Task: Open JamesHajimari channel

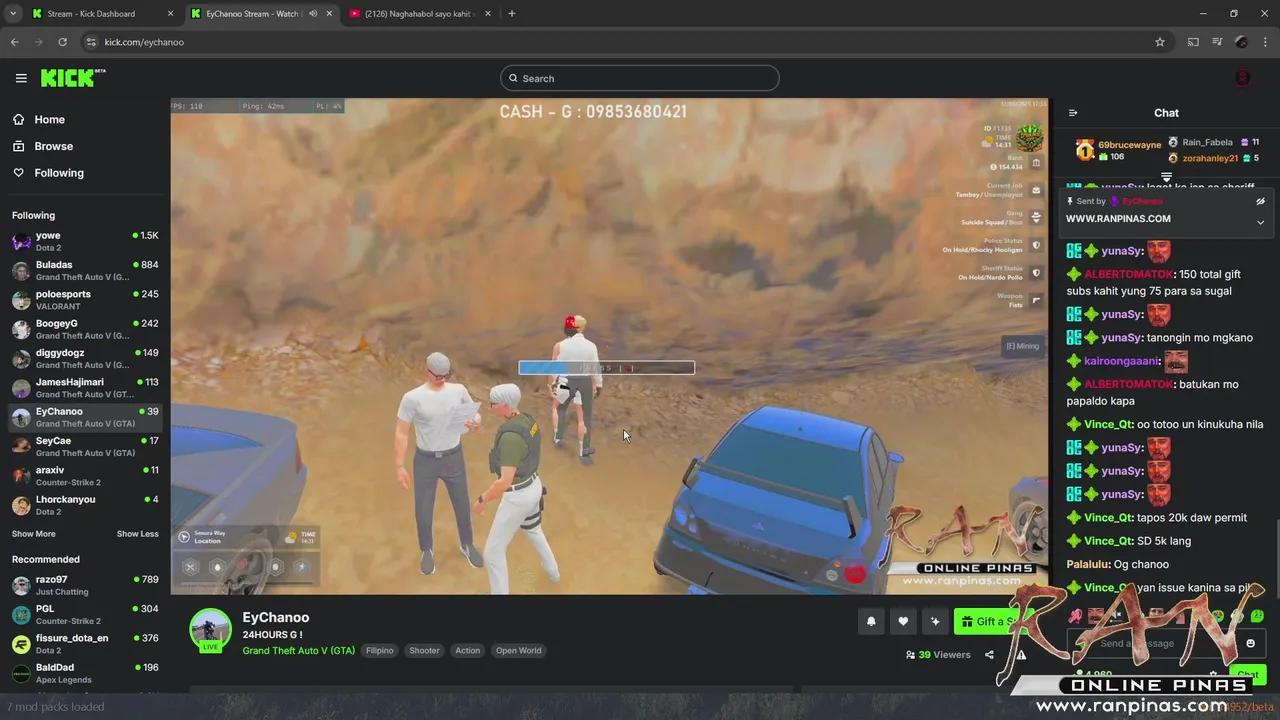Action: (85, 387)
